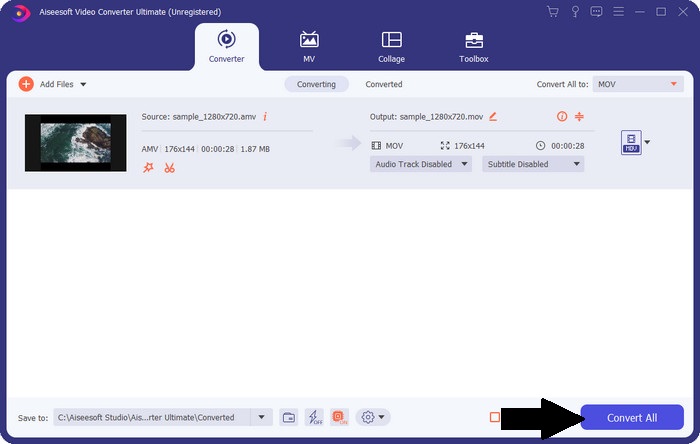The width and height of the screenshot is (700, 444).
Task: Show source file info icon
Action: [265, 117]
